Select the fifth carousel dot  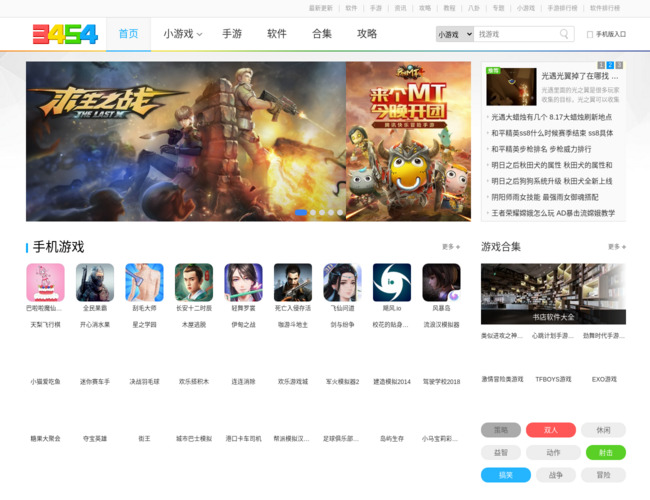point(340,212)
